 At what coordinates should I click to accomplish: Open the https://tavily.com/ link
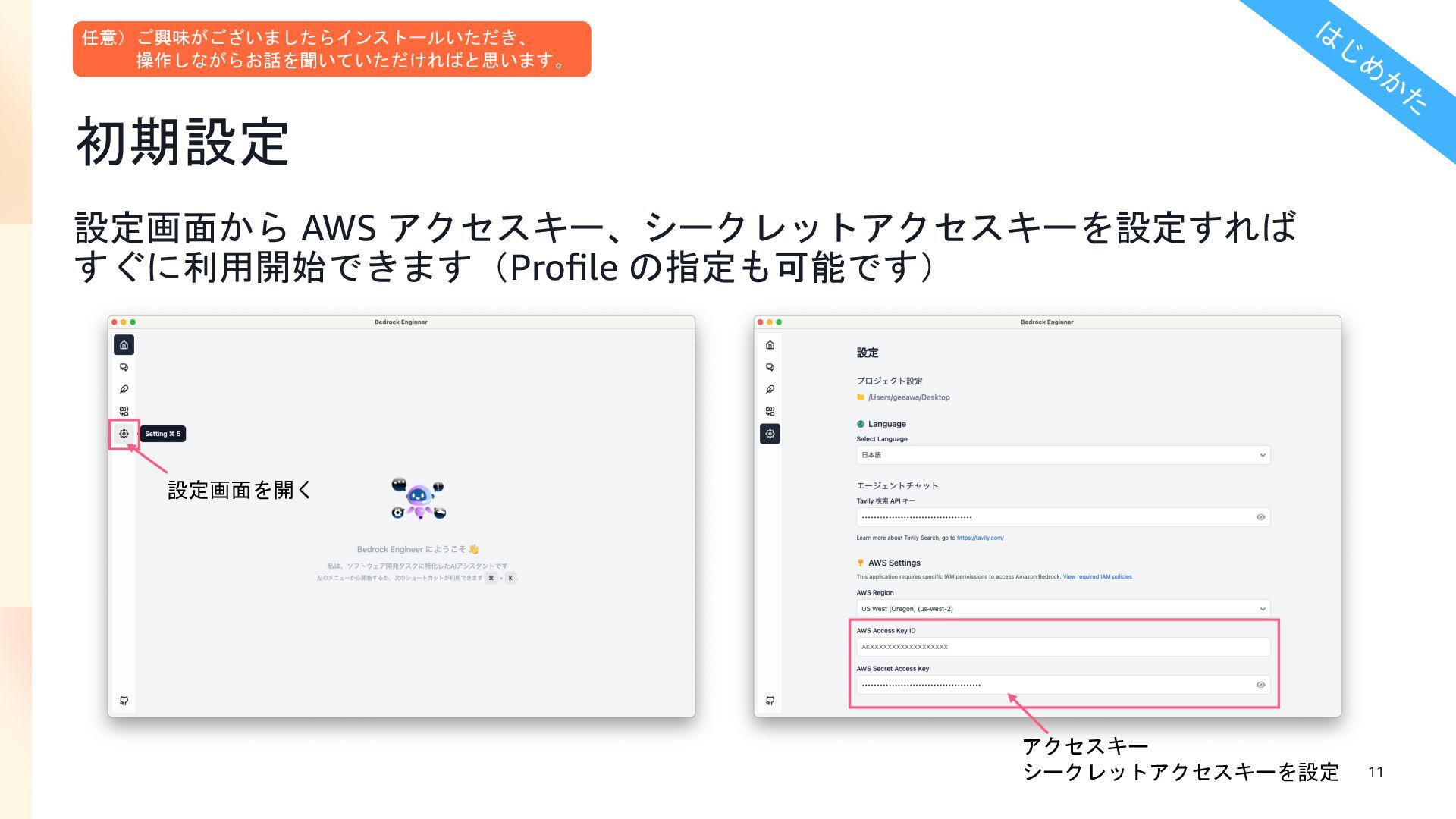pos(980,538)
